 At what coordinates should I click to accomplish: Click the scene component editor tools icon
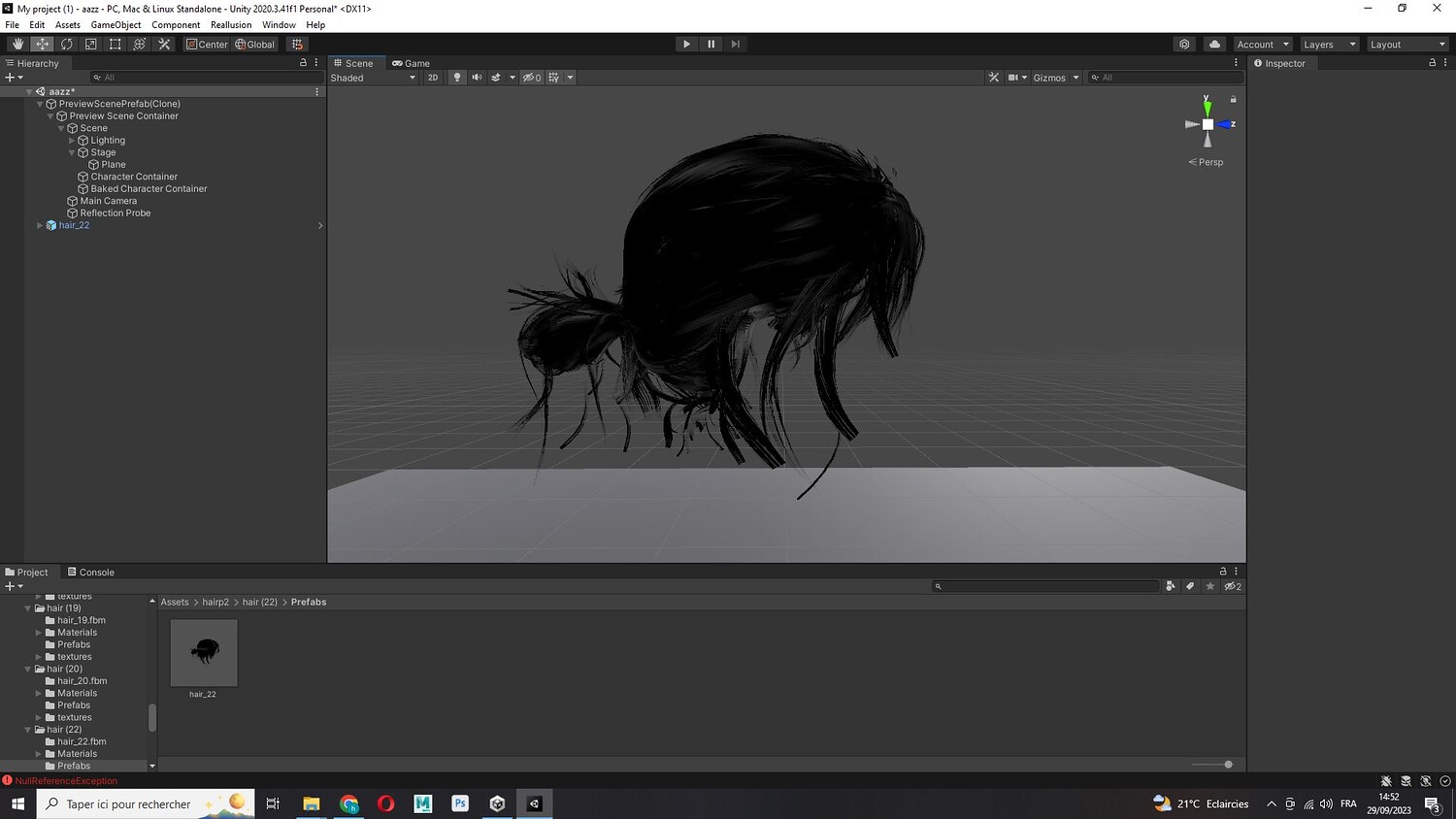[x=994, y=78]
